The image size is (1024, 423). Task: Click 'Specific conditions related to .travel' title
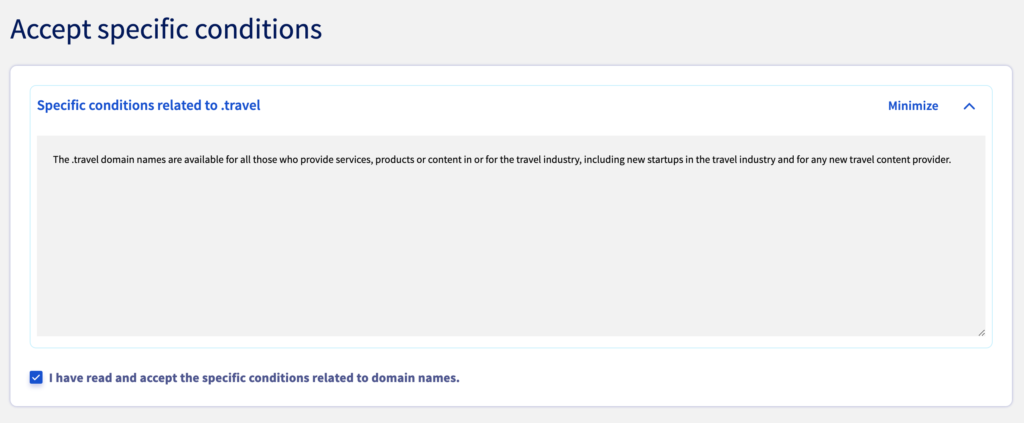(149, 105)
